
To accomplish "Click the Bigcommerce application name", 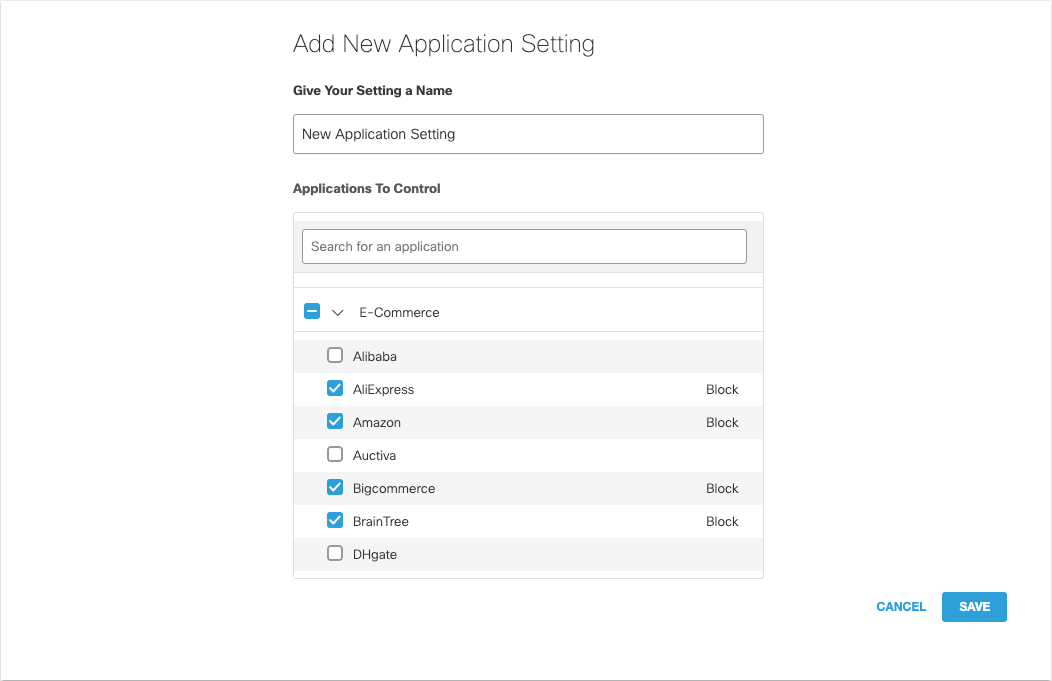I will 394,488.
